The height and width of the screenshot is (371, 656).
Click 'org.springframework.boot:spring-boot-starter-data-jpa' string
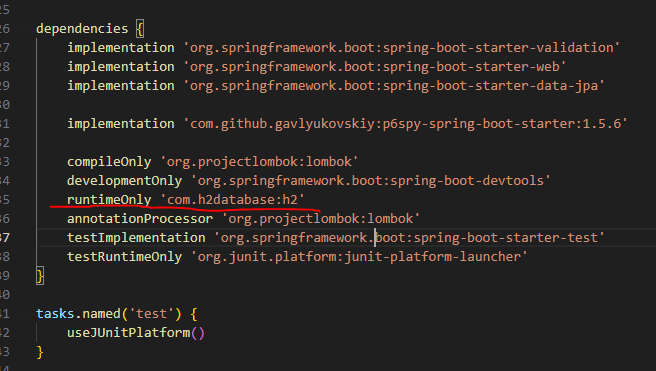[394, 86]
